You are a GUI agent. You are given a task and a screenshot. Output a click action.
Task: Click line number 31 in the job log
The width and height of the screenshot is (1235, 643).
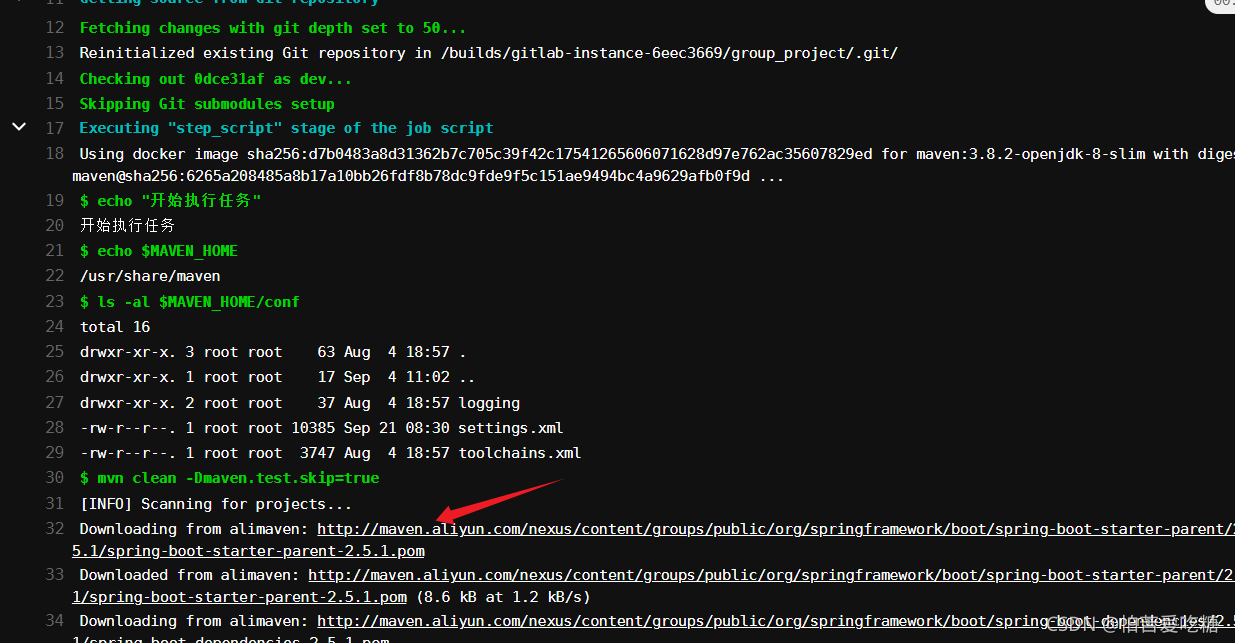[x=55, y=504]
